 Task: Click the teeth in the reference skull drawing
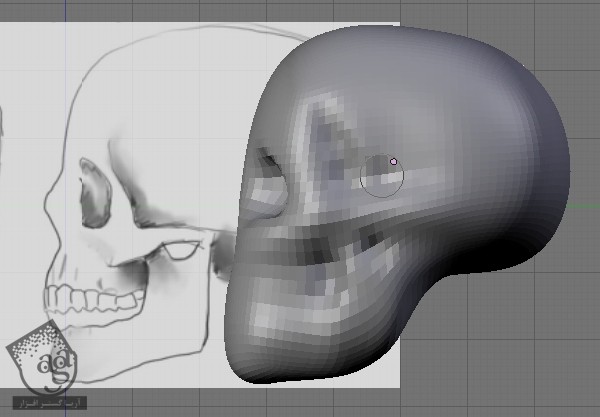click(x=94, y=300)
